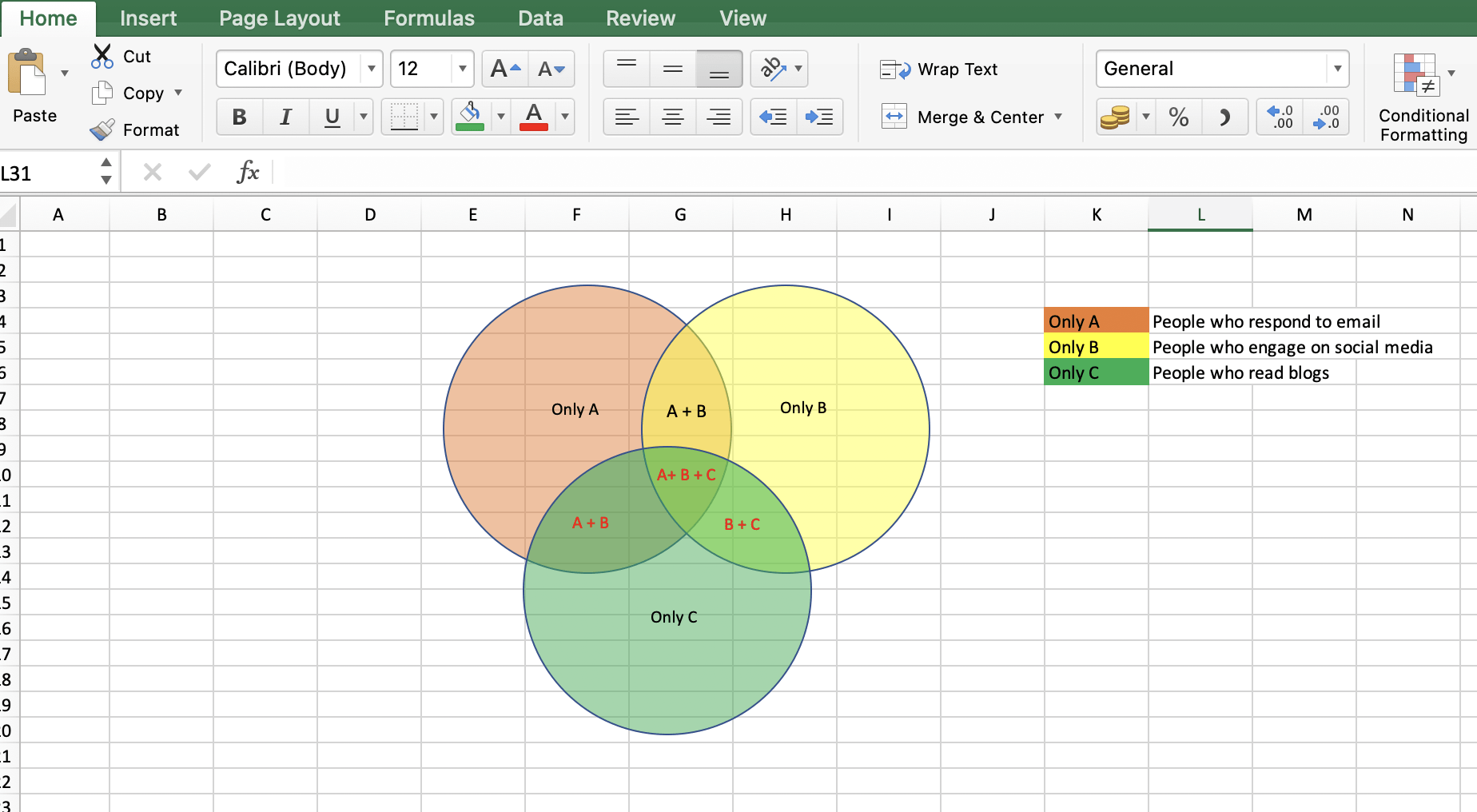Viewport: 1477px width, 812px height.
Task: Expand the font size dropdown
Action: [462, 69]
